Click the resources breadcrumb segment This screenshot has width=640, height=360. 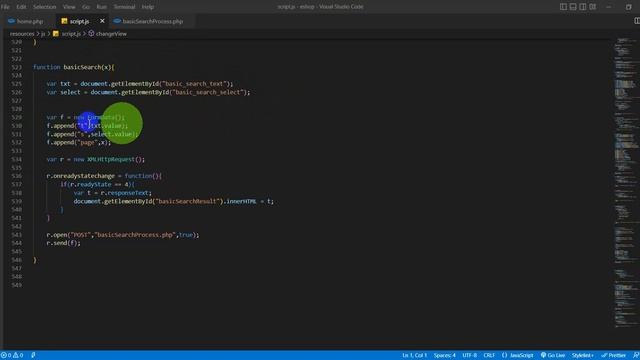click(x=22, y=34)
